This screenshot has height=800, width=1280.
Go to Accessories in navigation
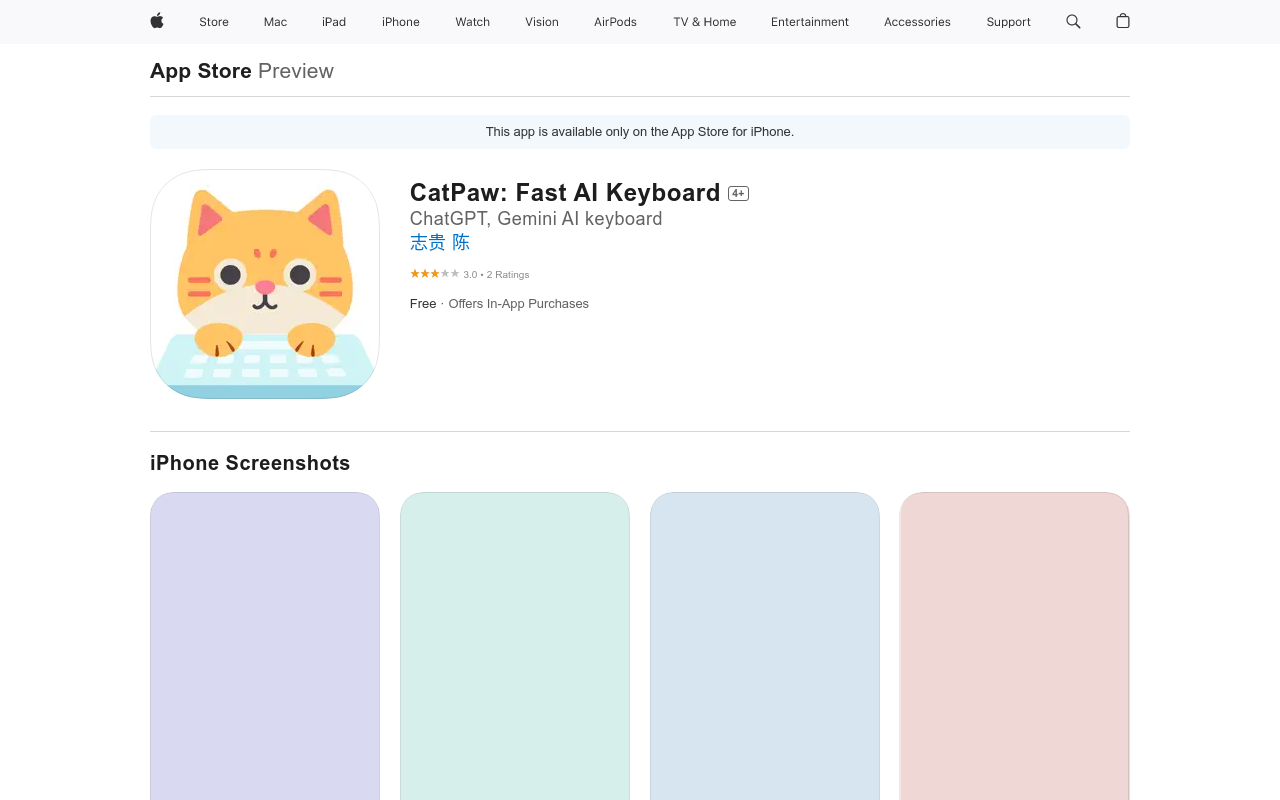point(917,22)
